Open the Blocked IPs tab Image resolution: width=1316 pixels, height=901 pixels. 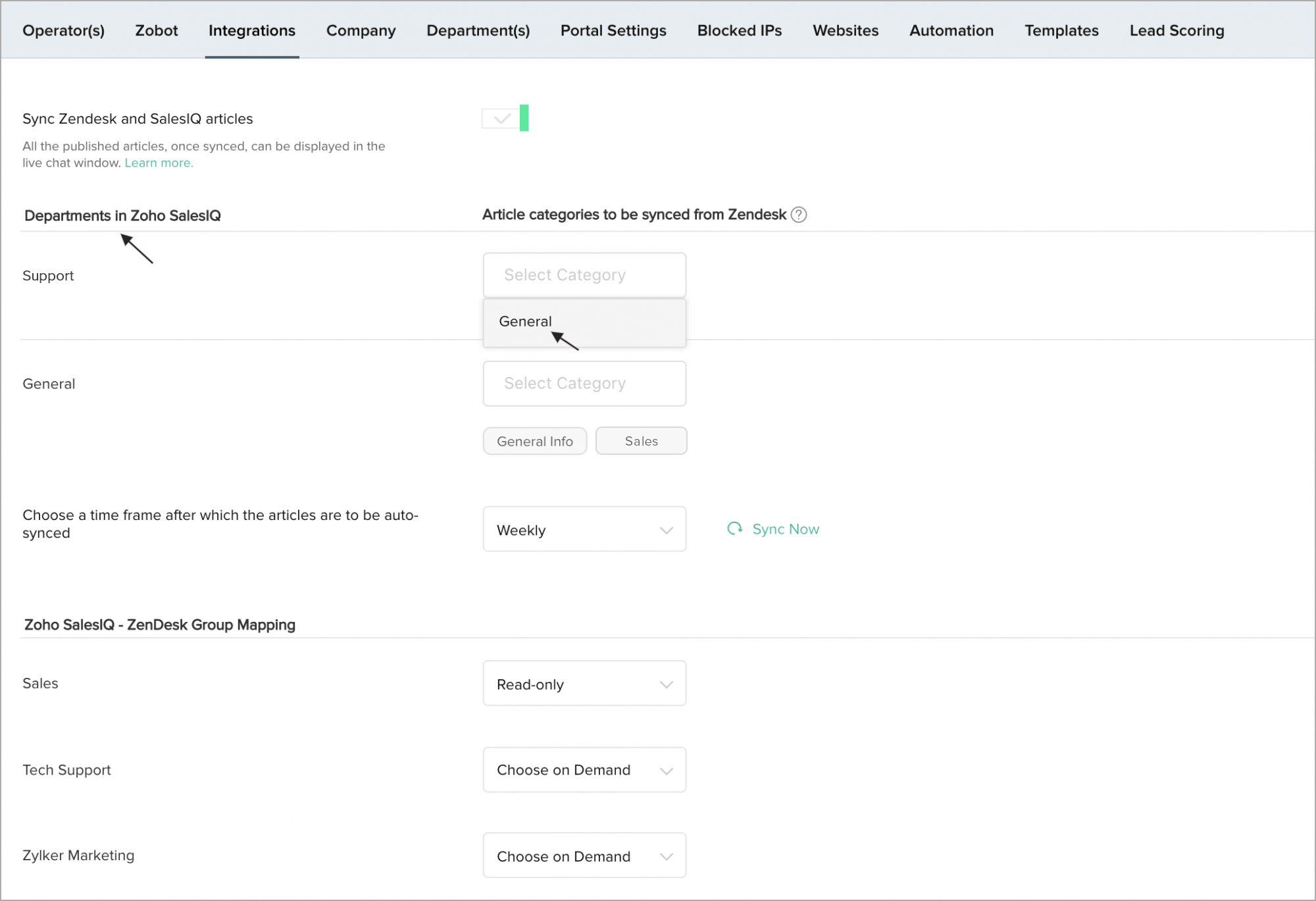[x=740, y=30]
